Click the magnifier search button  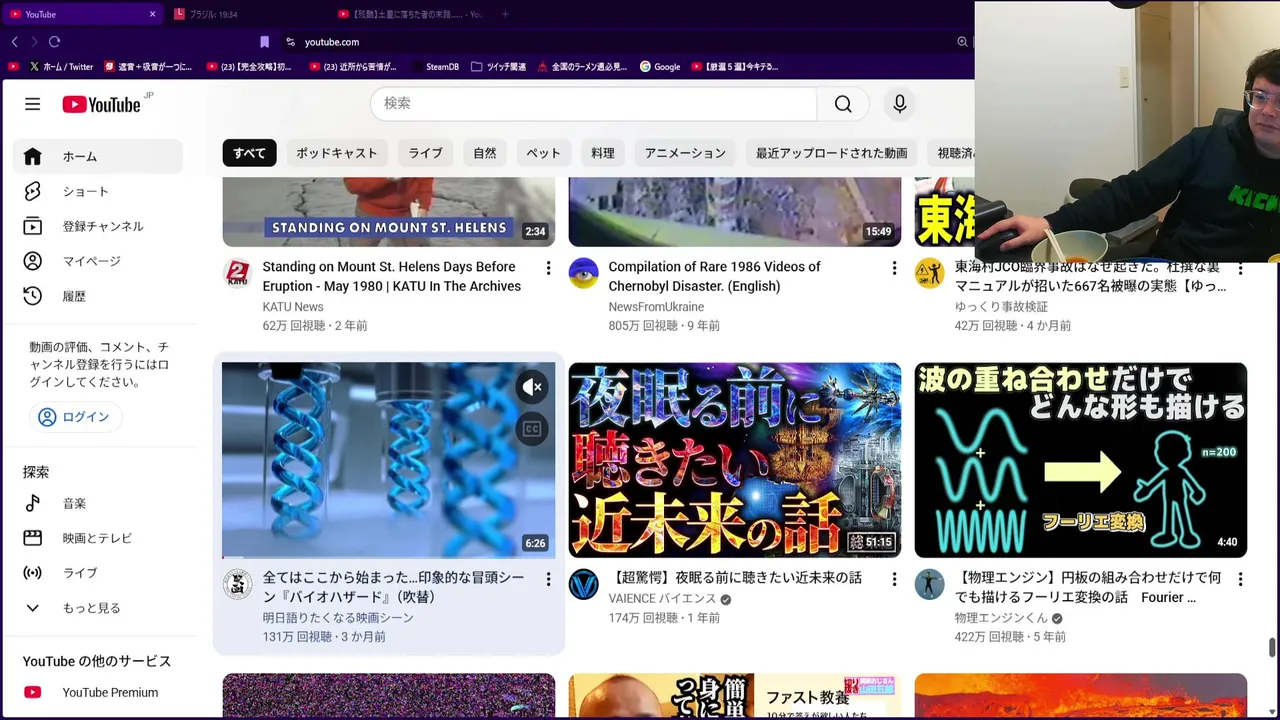tap(843, 104)
